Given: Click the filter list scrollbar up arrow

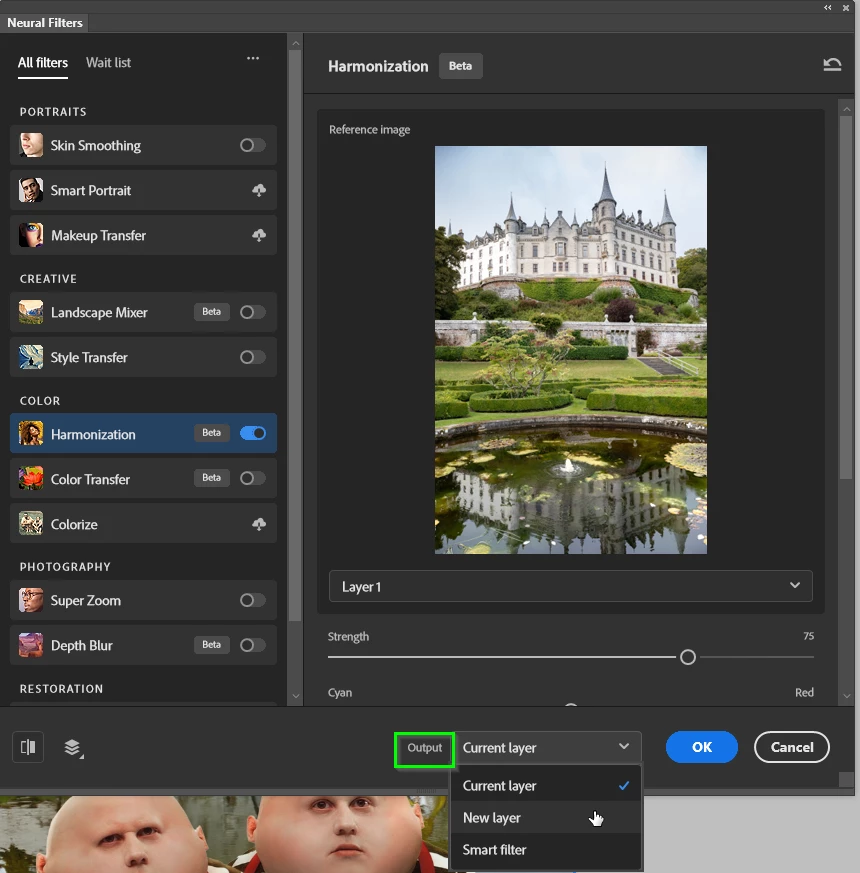Looking at the screenshot, I should pos(296,43).
